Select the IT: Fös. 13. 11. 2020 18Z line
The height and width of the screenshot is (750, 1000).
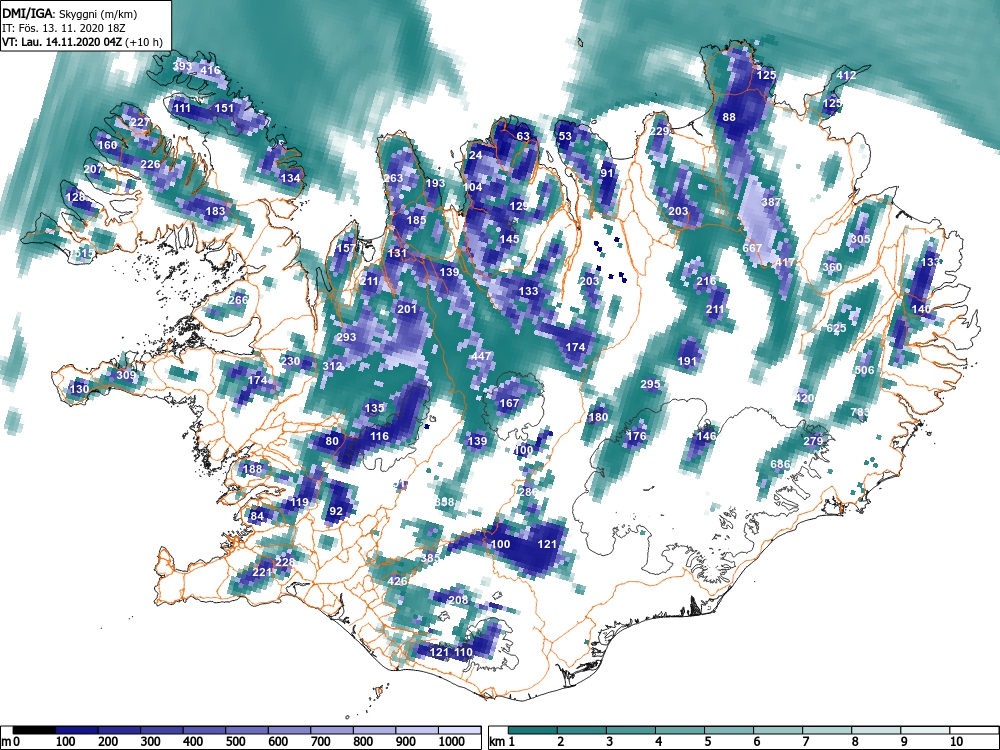coord(62,28)
